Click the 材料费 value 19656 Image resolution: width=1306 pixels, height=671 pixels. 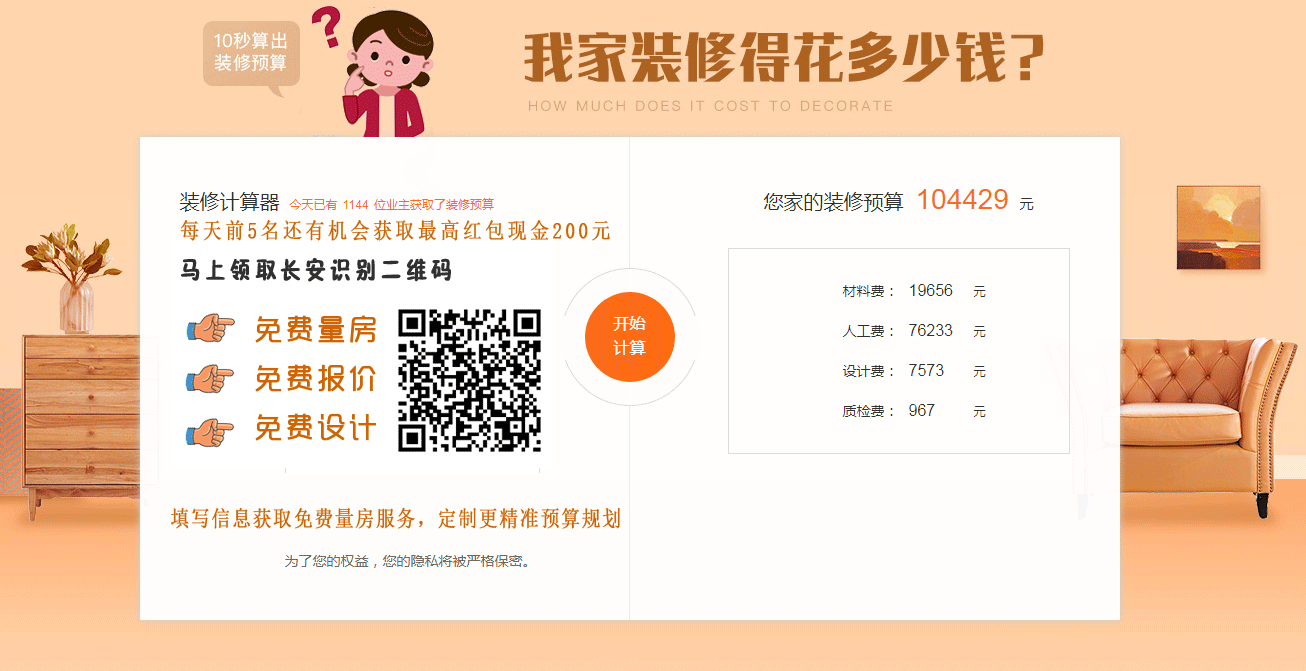(x=931, y=291)
